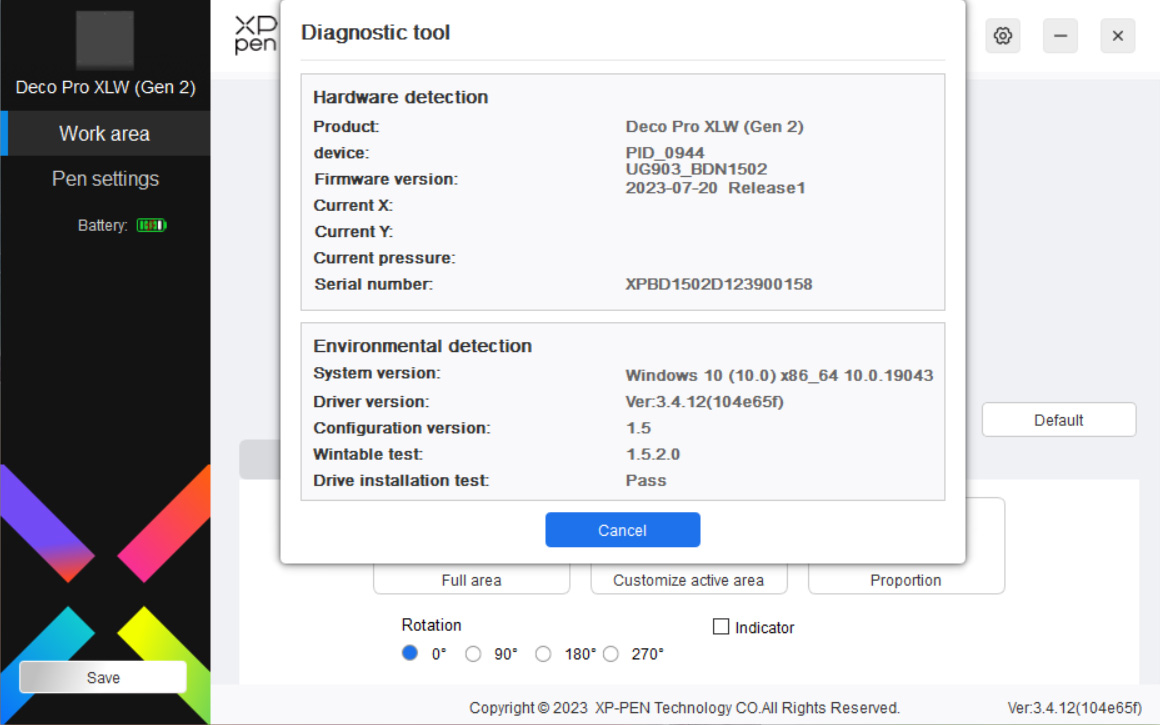Open the settings gear icon

pyautogui.click(x=1002, y=37)
